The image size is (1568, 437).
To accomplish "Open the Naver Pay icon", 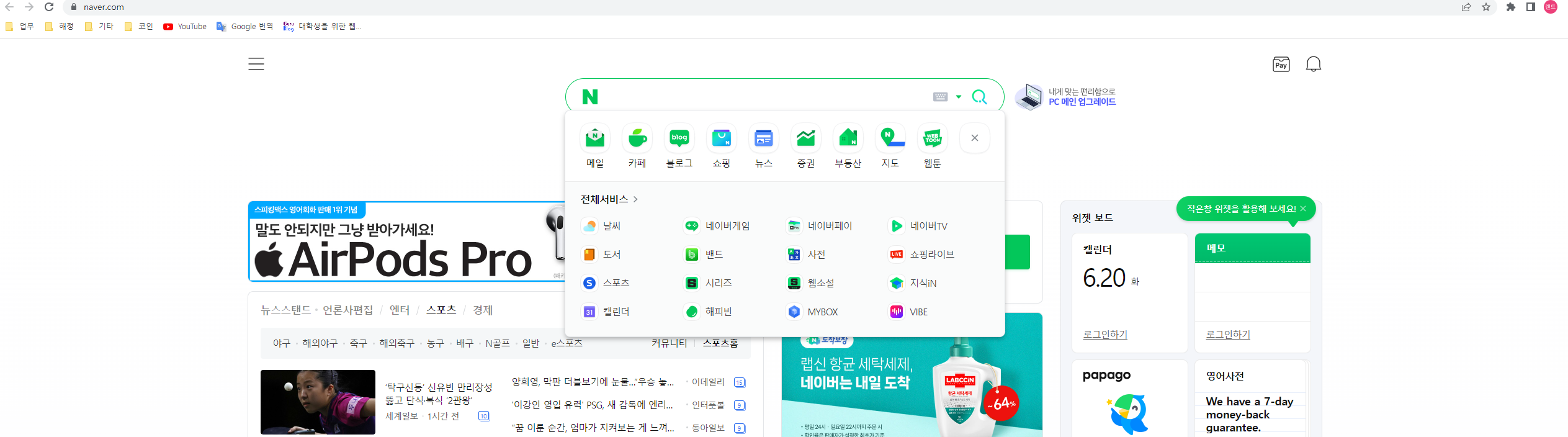I will point(1281,65).
